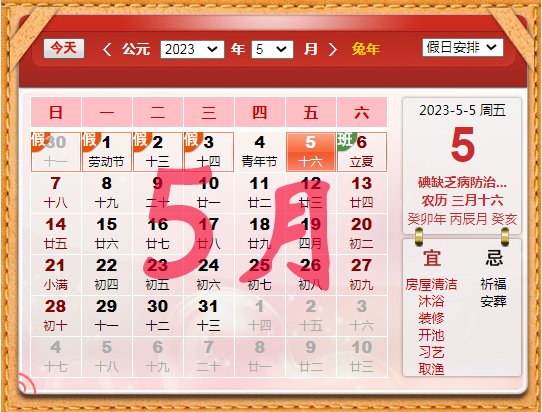Select May 21 小满 cell
542x412 pixels.
point(56,275)
